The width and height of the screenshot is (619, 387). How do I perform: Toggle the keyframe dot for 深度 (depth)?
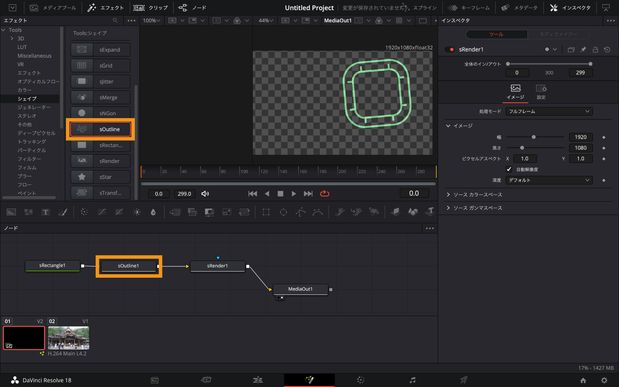coord(604,180)
